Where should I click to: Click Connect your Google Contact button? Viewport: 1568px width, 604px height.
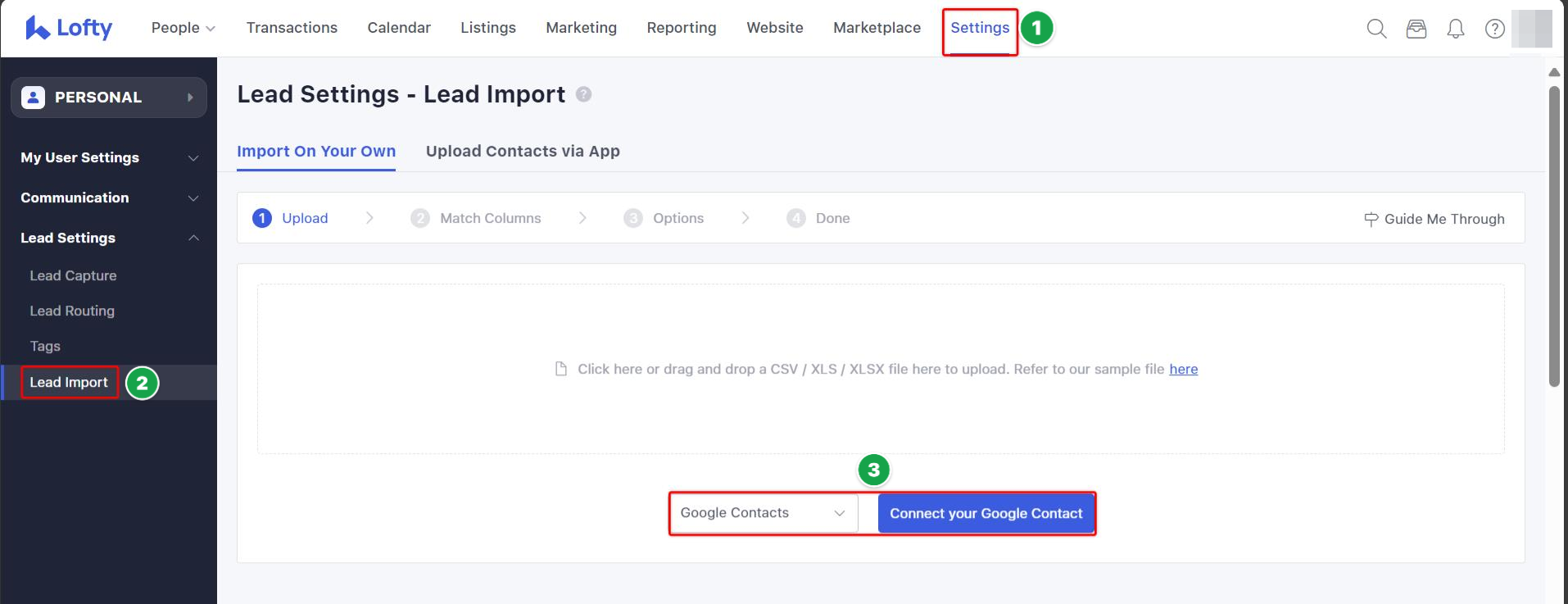pyautogui.click(x=986, y=513)
